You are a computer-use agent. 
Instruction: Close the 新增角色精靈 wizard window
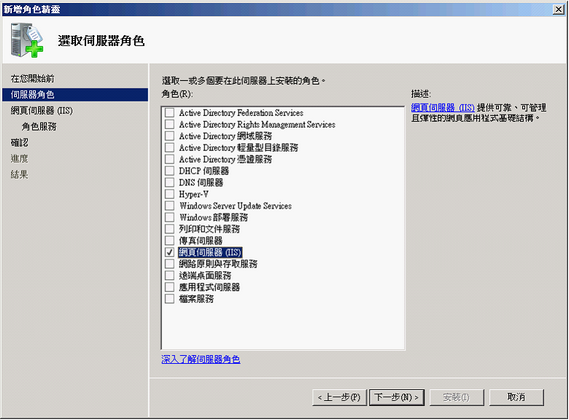click(x=558, y=9)
